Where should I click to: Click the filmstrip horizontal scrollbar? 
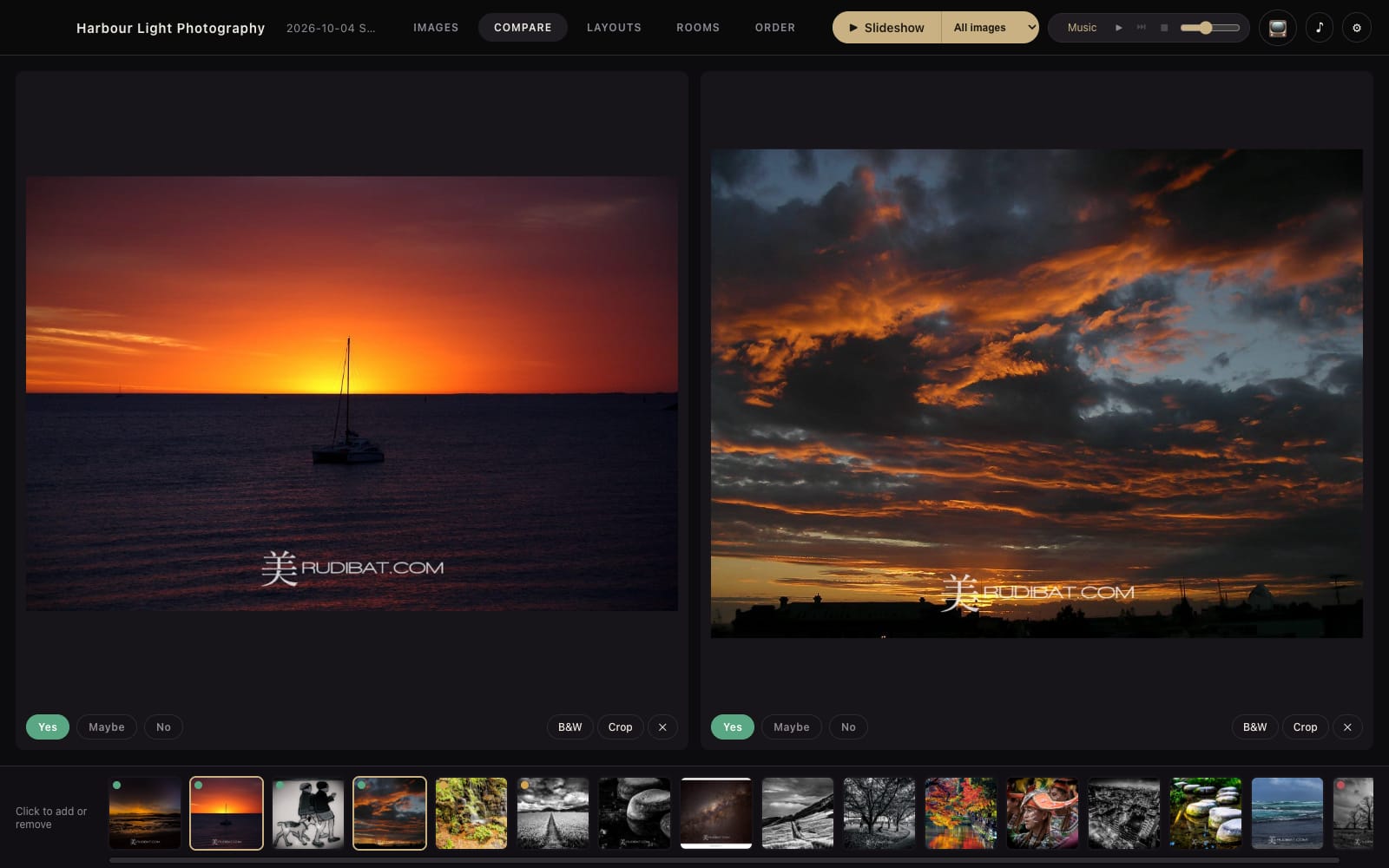coord(724,860)
